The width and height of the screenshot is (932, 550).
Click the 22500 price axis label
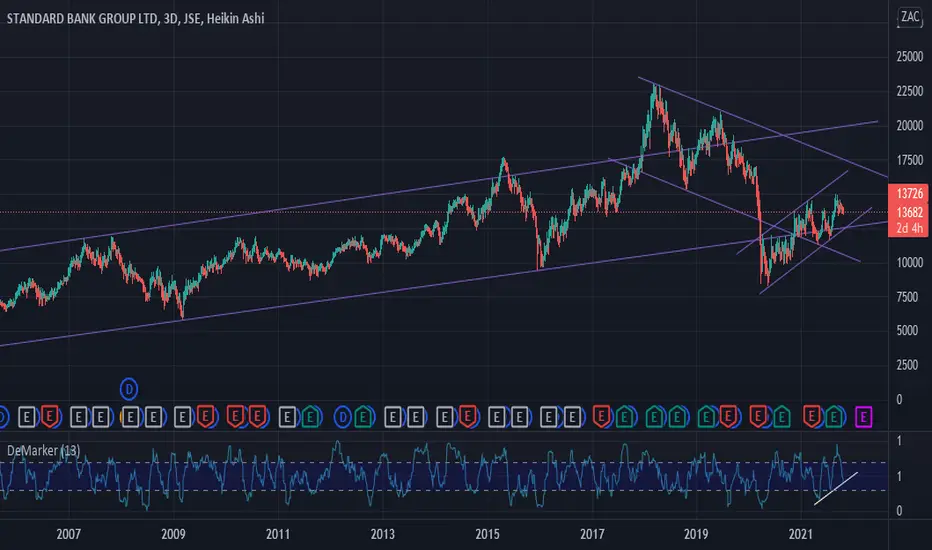click(x=909, y=91)
